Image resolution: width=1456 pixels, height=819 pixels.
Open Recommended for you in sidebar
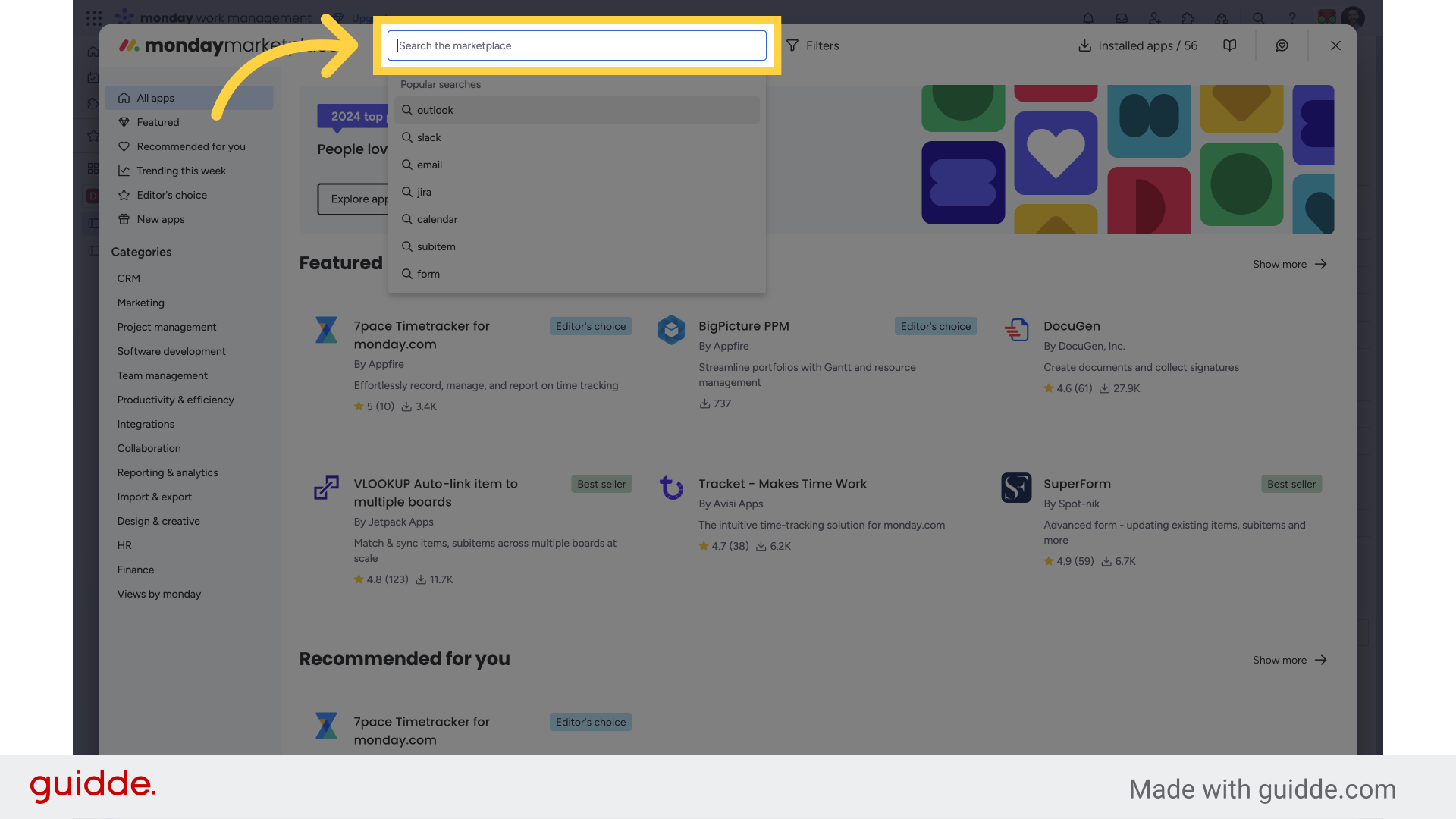(x=189, y=146)
